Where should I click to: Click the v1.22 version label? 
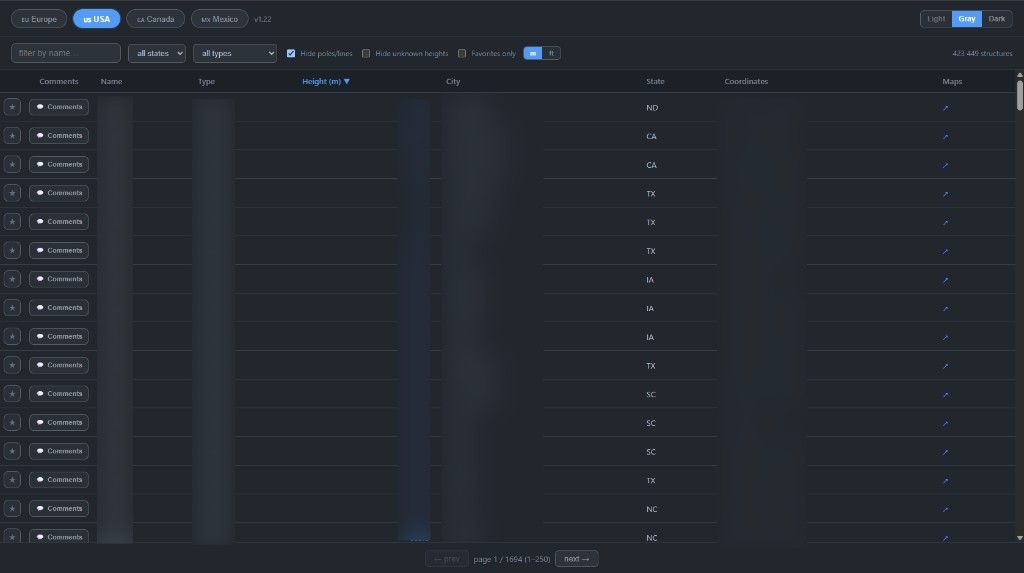[263, 20]
